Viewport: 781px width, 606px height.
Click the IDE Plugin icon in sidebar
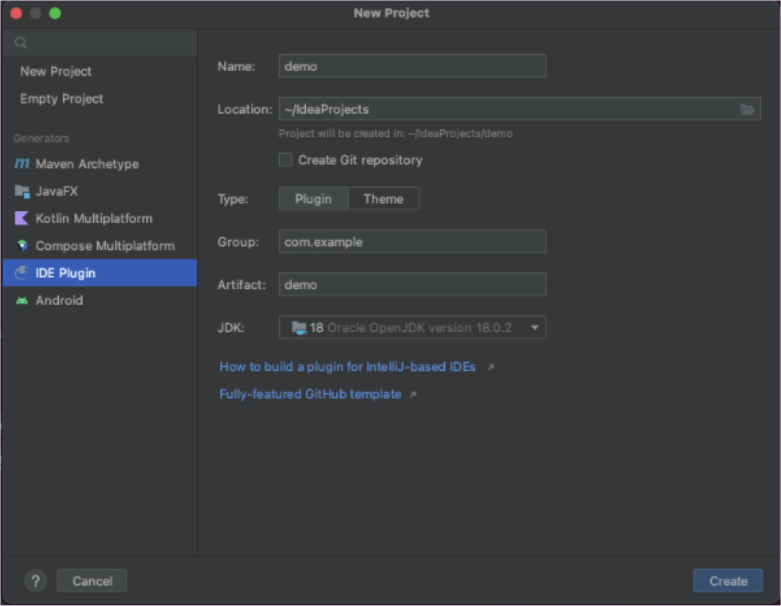(21, 273)
